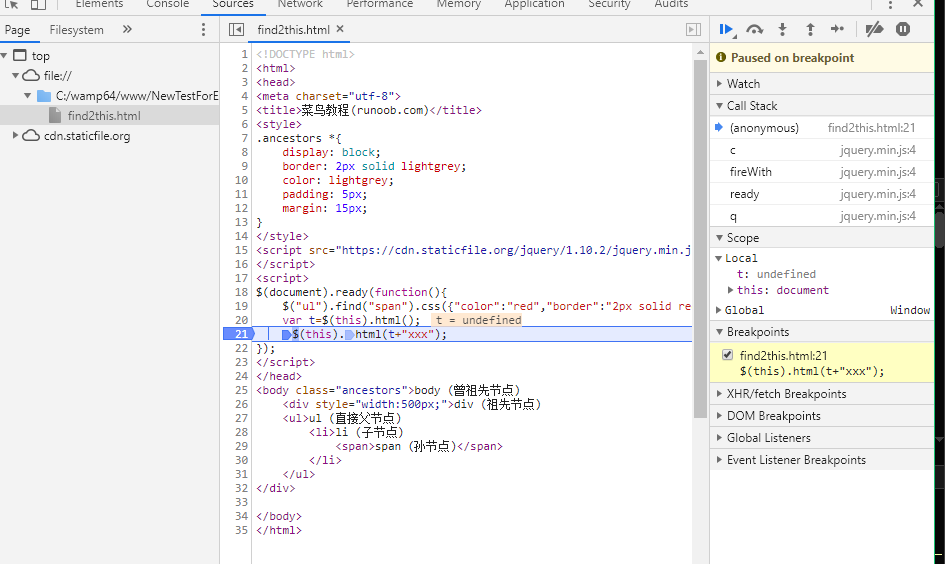Open the Network panel
The width and height of the screenshot is (945, 564).
tap(300, 4)
